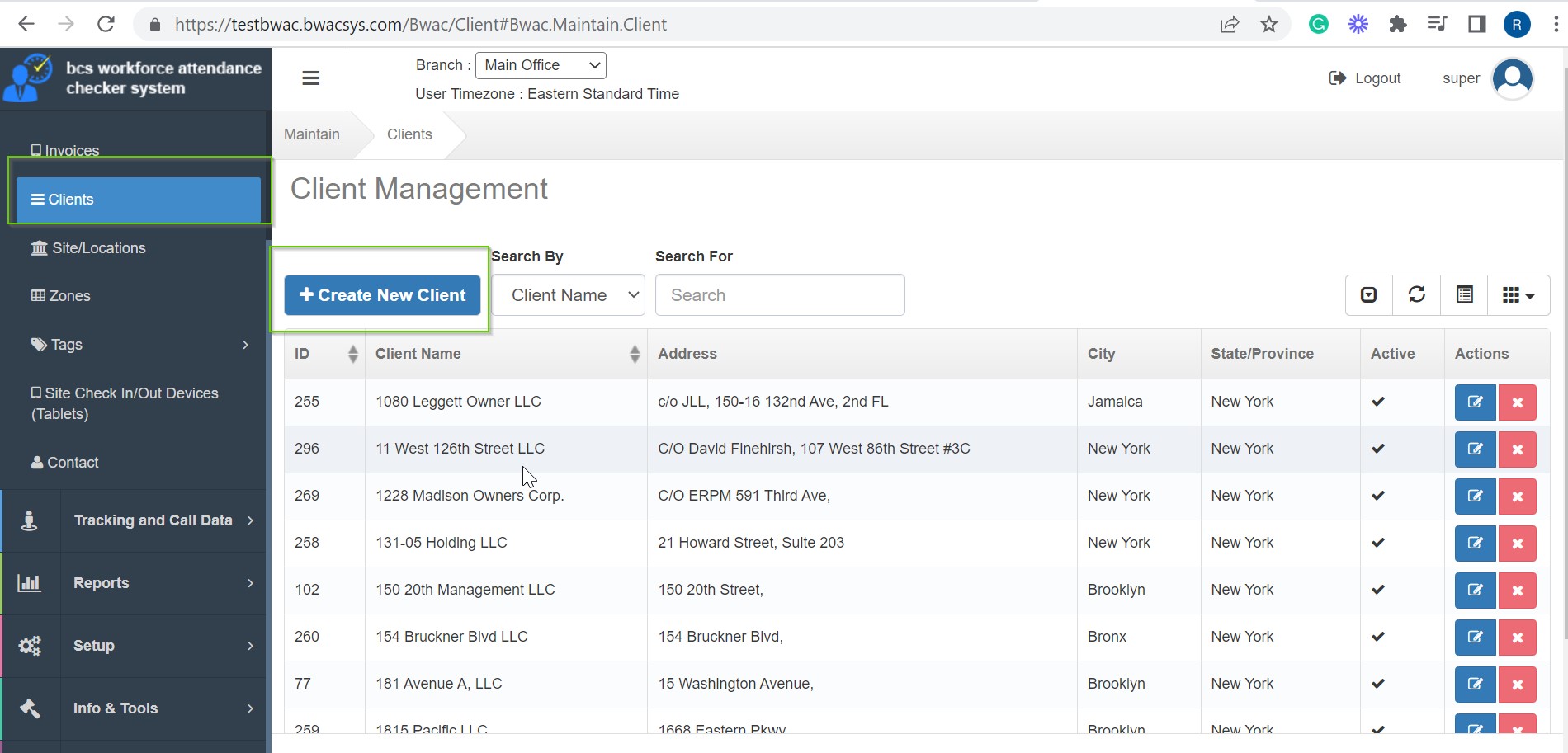Click the Logout link

click(x=1365, y=78)
